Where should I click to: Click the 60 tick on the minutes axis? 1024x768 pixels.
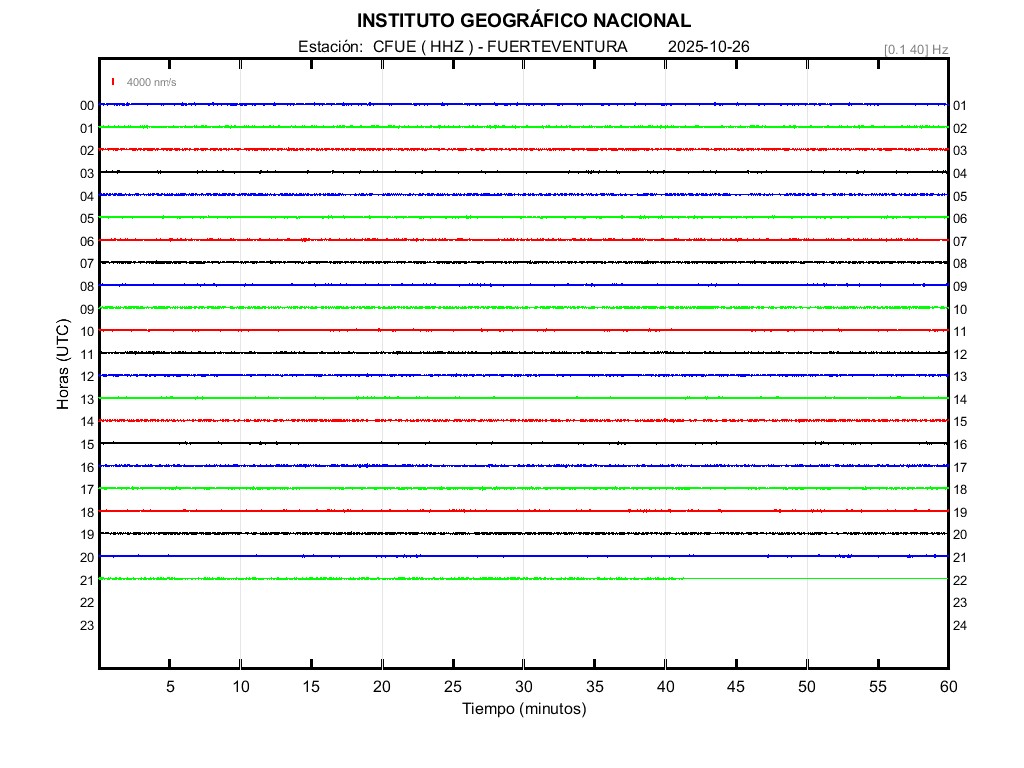[x=947, y=687]
